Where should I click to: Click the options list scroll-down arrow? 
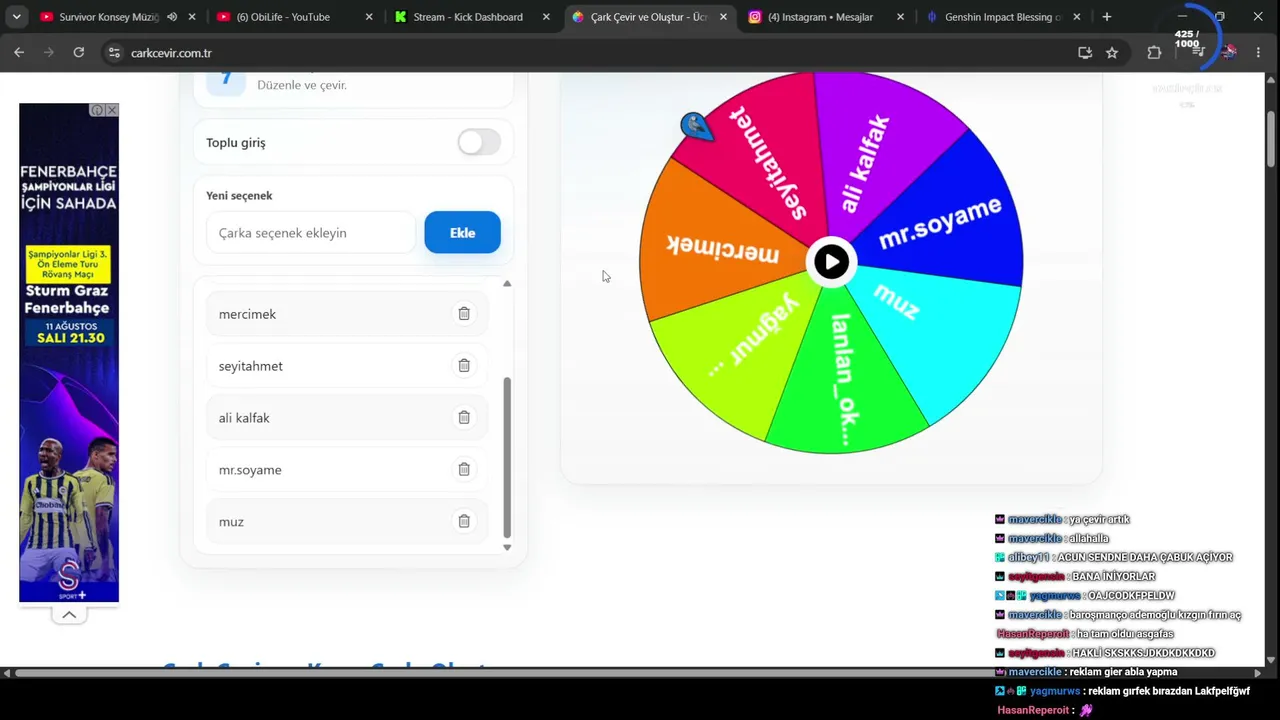[x=507, y=547]
